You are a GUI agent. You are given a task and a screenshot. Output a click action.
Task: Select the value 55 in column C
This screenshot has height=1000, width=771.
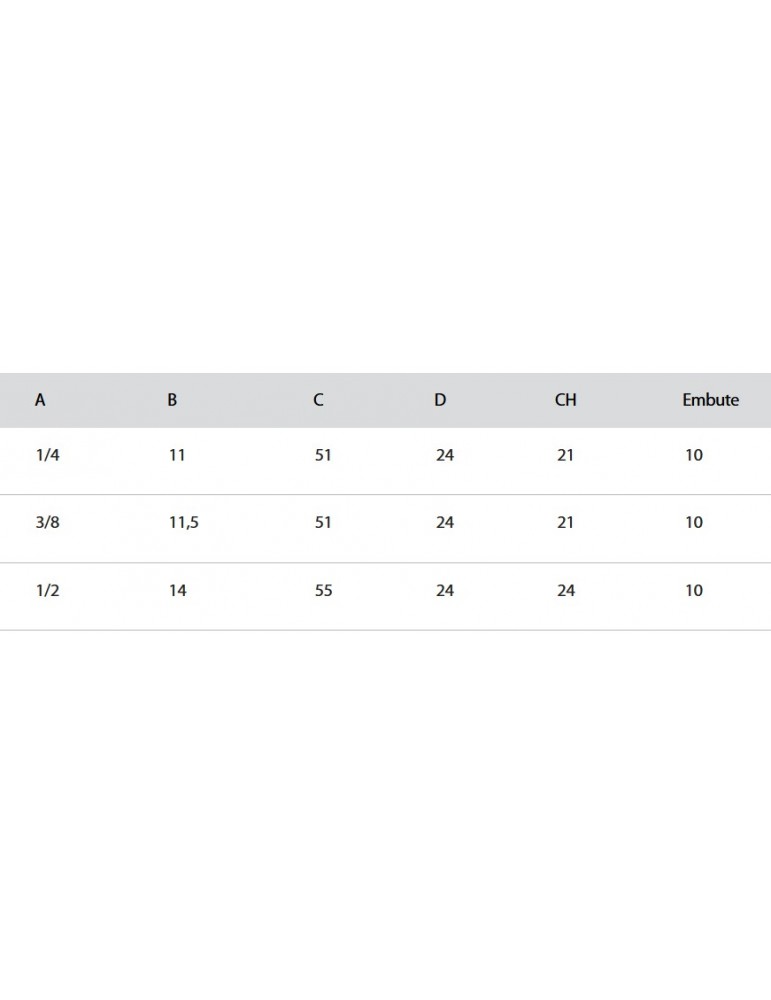coord(323,590)
